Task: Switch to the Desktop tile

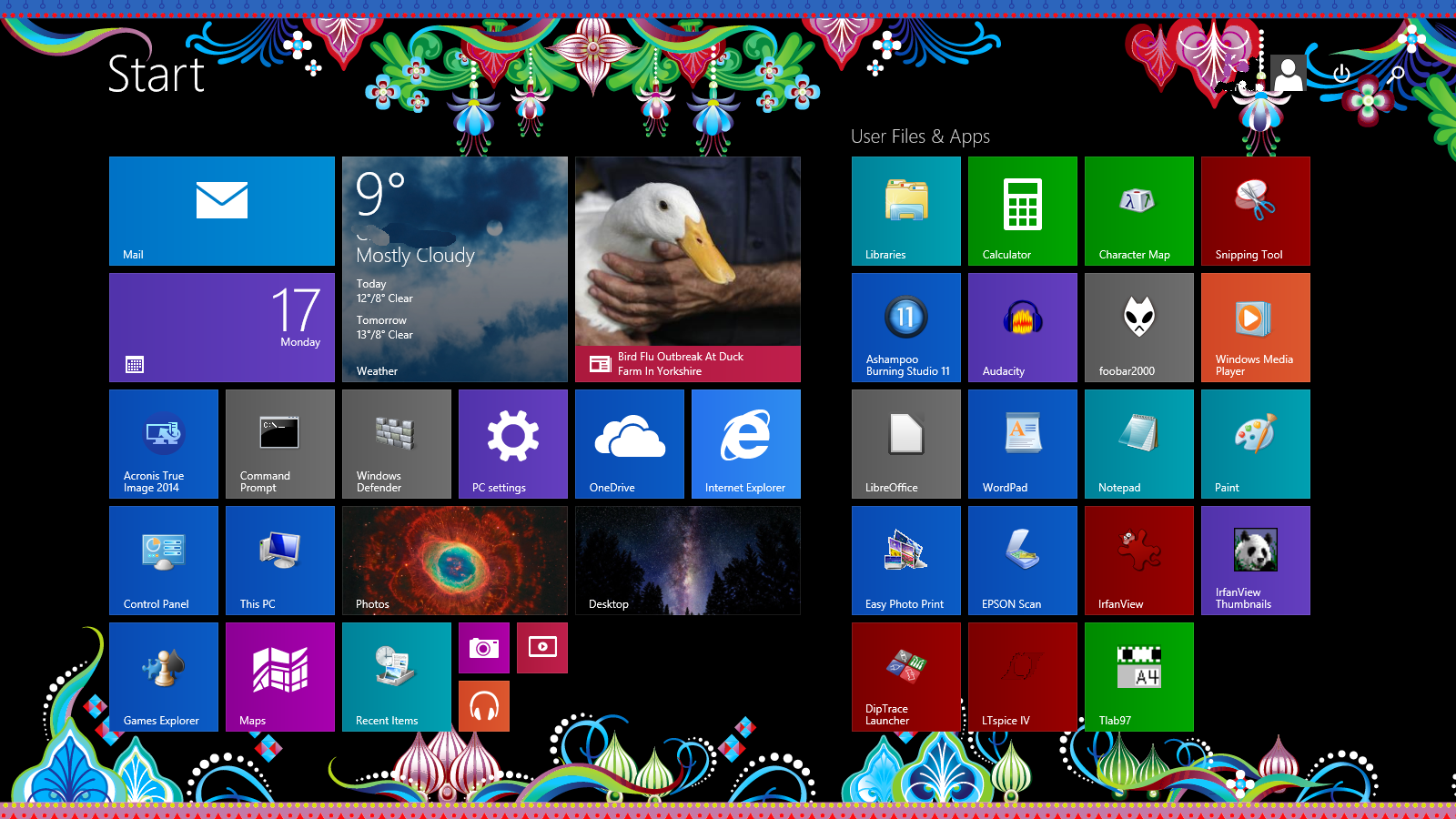Action: click(688, 561)
